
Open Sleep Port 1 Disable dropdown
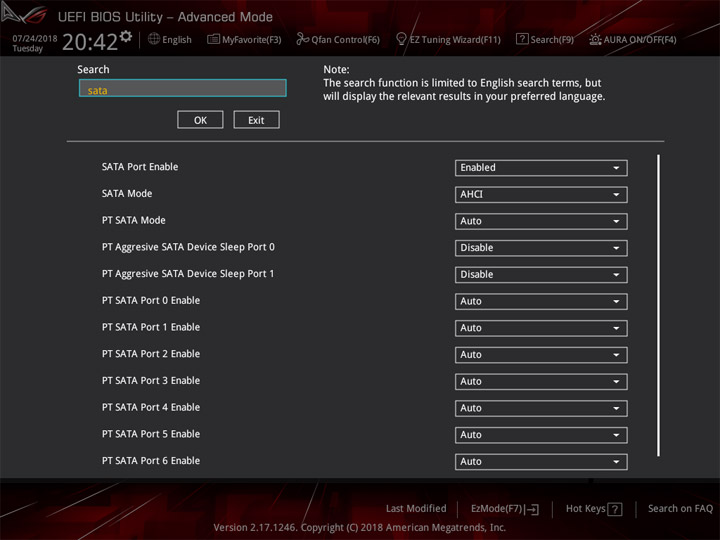pos(541,275)
